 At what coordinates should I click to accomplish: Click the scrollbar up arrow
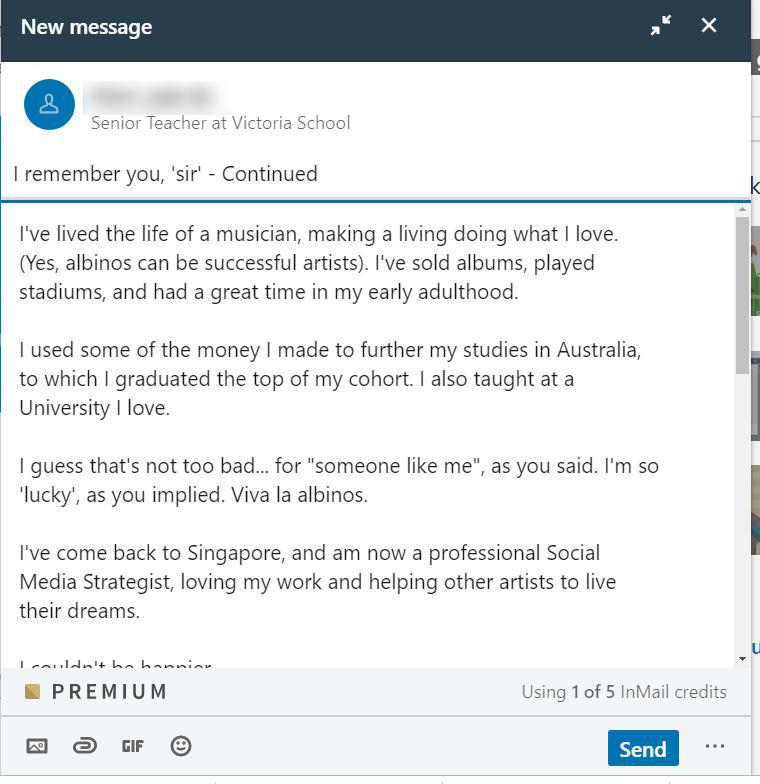point(742,210)
